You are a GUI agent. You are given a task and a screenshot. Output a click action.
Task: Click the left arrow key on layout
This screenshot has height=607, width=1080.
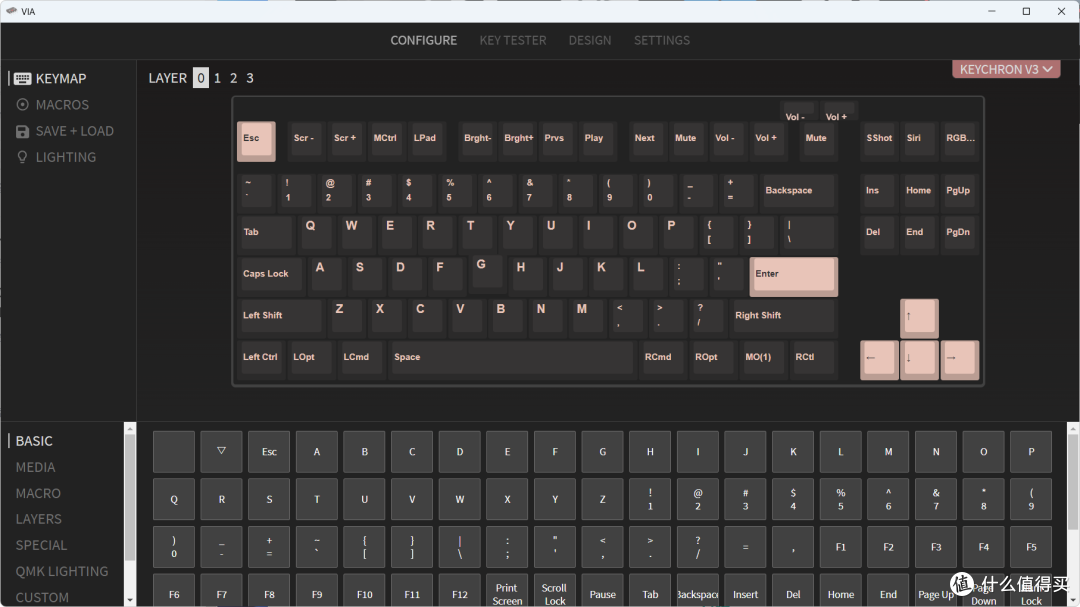pyautogui.click(x=879, y=360)
